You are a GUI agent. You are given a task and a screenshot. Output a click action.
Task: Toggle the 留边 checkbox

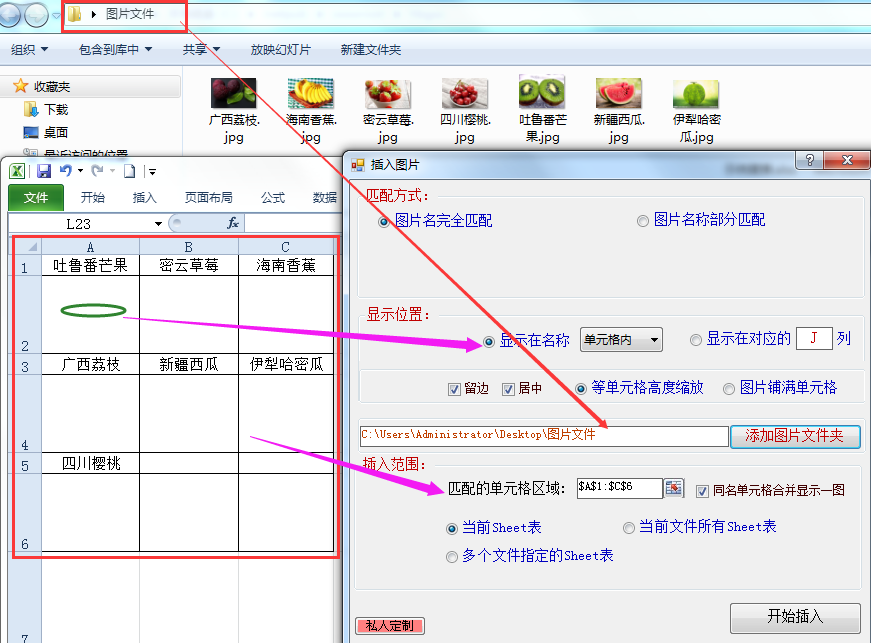pos(455,389)
